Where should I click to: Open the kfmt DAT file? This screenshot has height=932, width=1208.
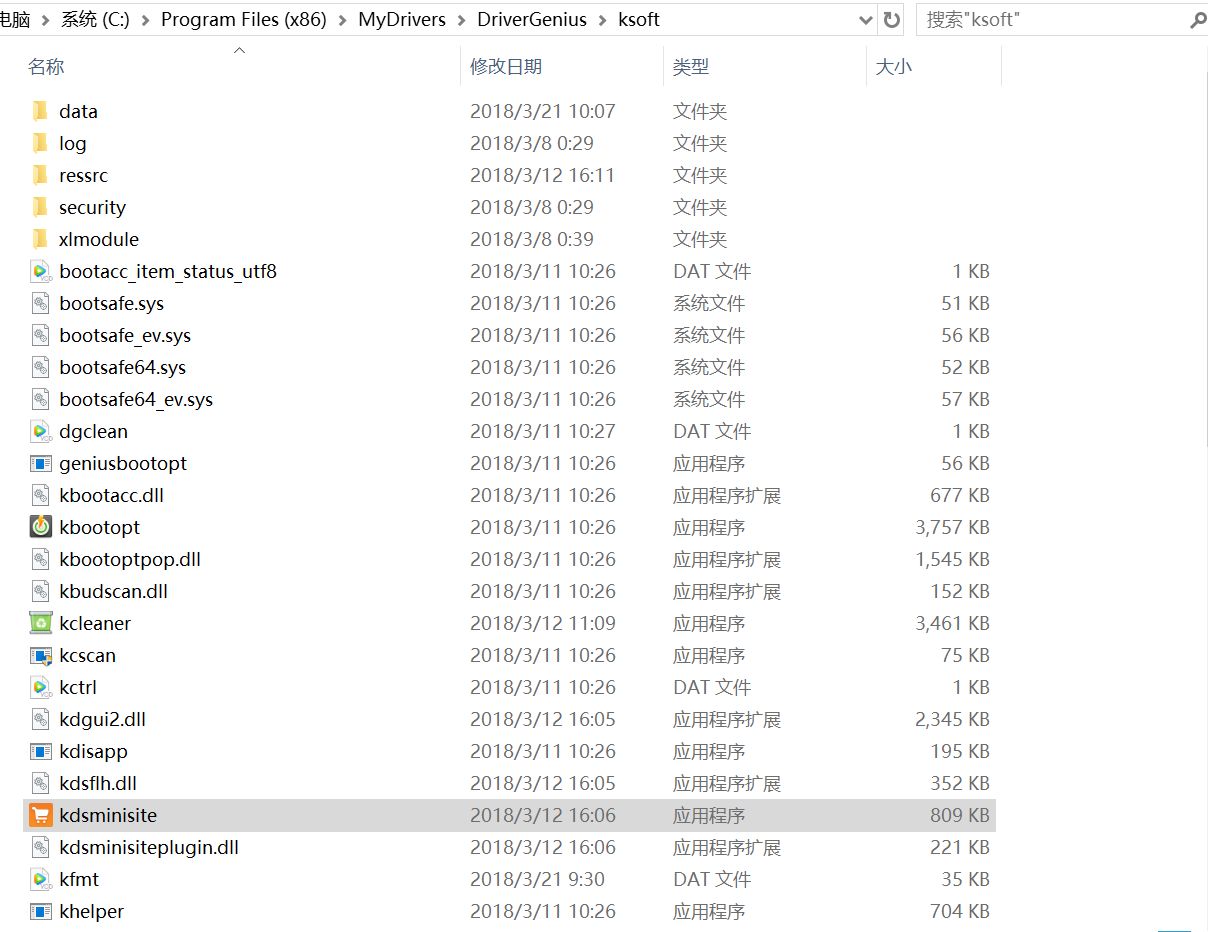(x=75, y=879)
